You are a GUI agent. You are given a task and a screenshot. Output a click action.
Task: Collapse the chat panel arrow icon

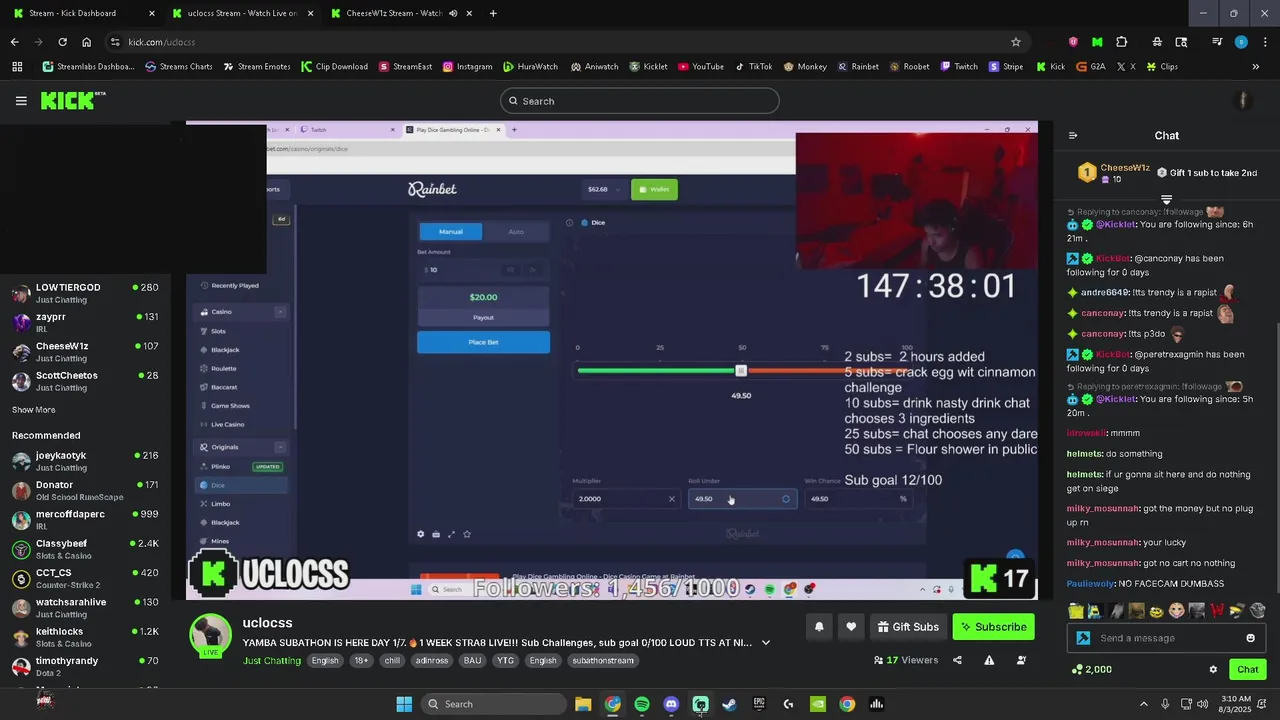(x=1073, y=136)
